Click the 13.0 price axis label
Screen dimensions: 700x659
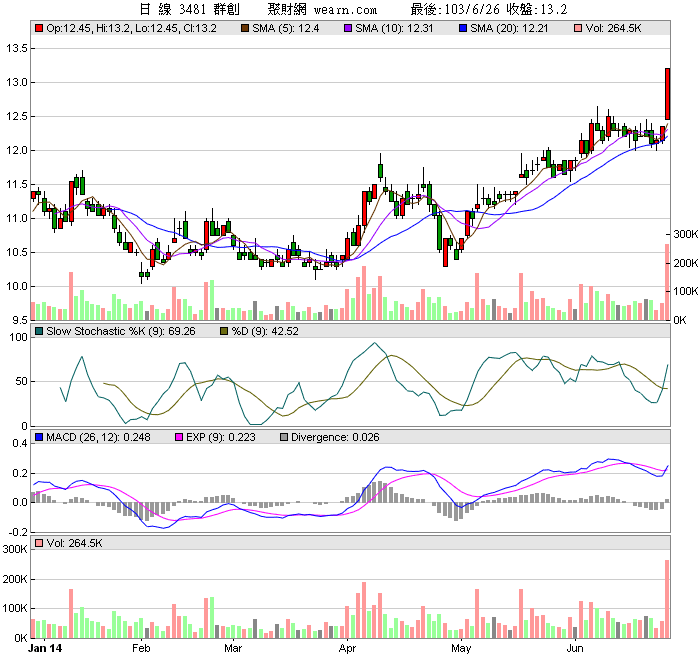(x=16, y=82)
